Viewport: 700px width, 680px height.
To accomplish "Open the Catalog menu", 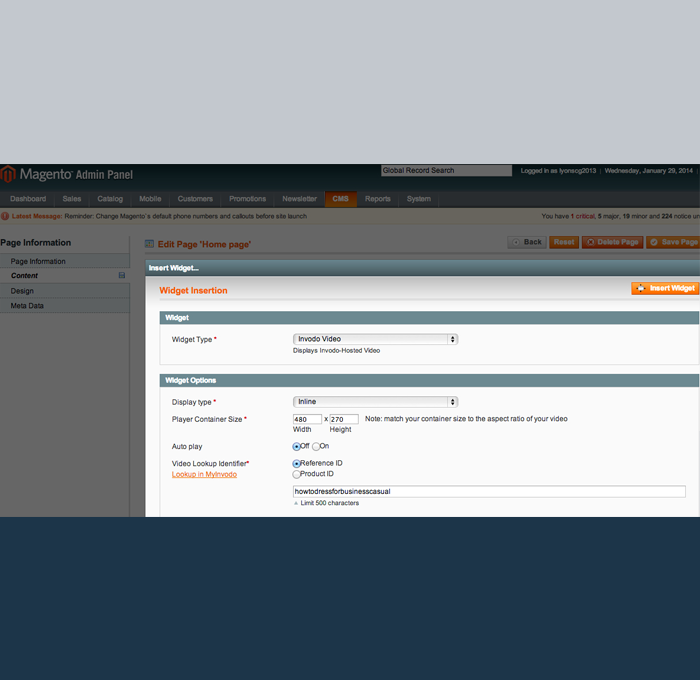I will (x=110, y=199).
